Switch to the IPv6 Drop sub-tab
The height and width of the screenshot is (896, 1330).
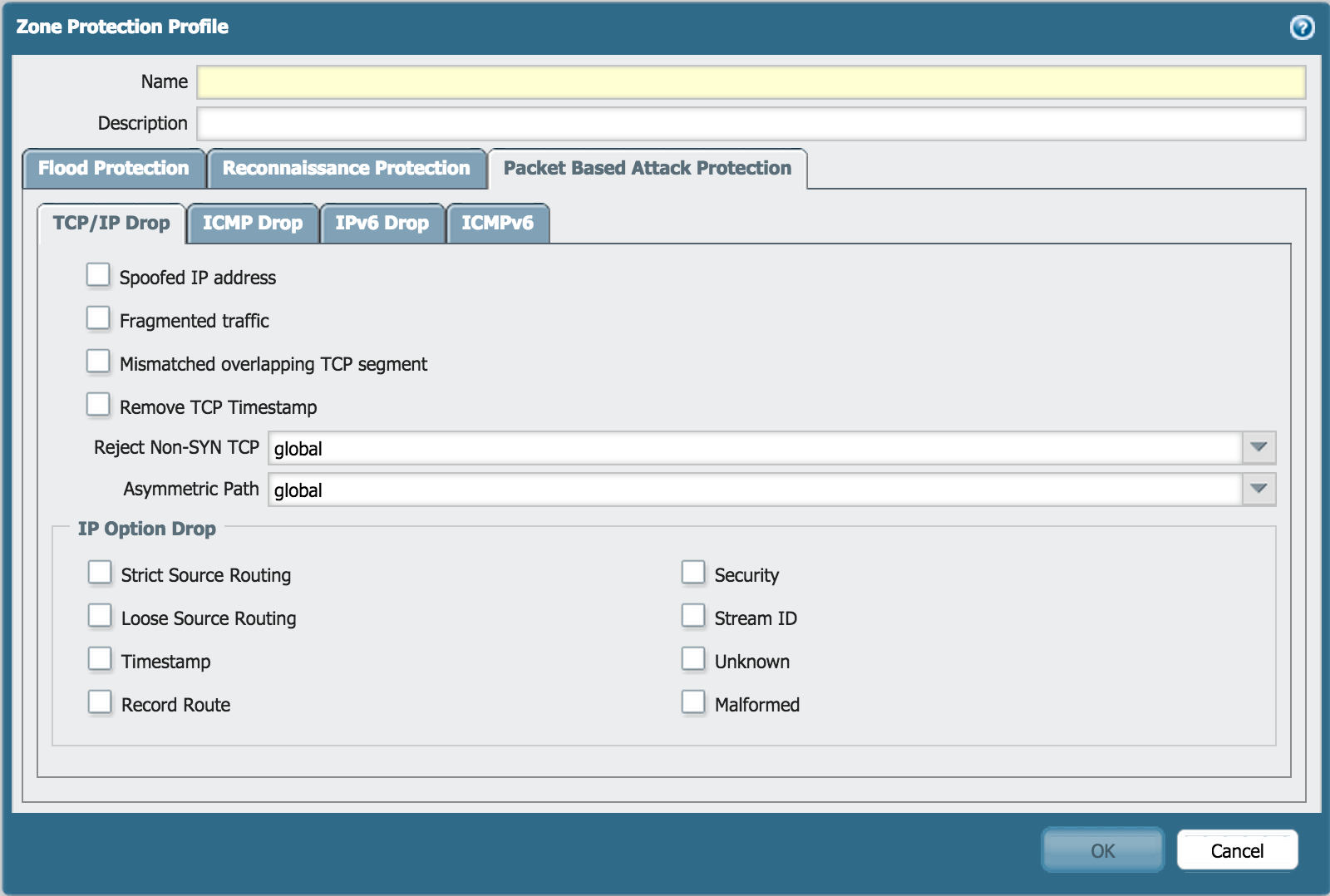382,224
